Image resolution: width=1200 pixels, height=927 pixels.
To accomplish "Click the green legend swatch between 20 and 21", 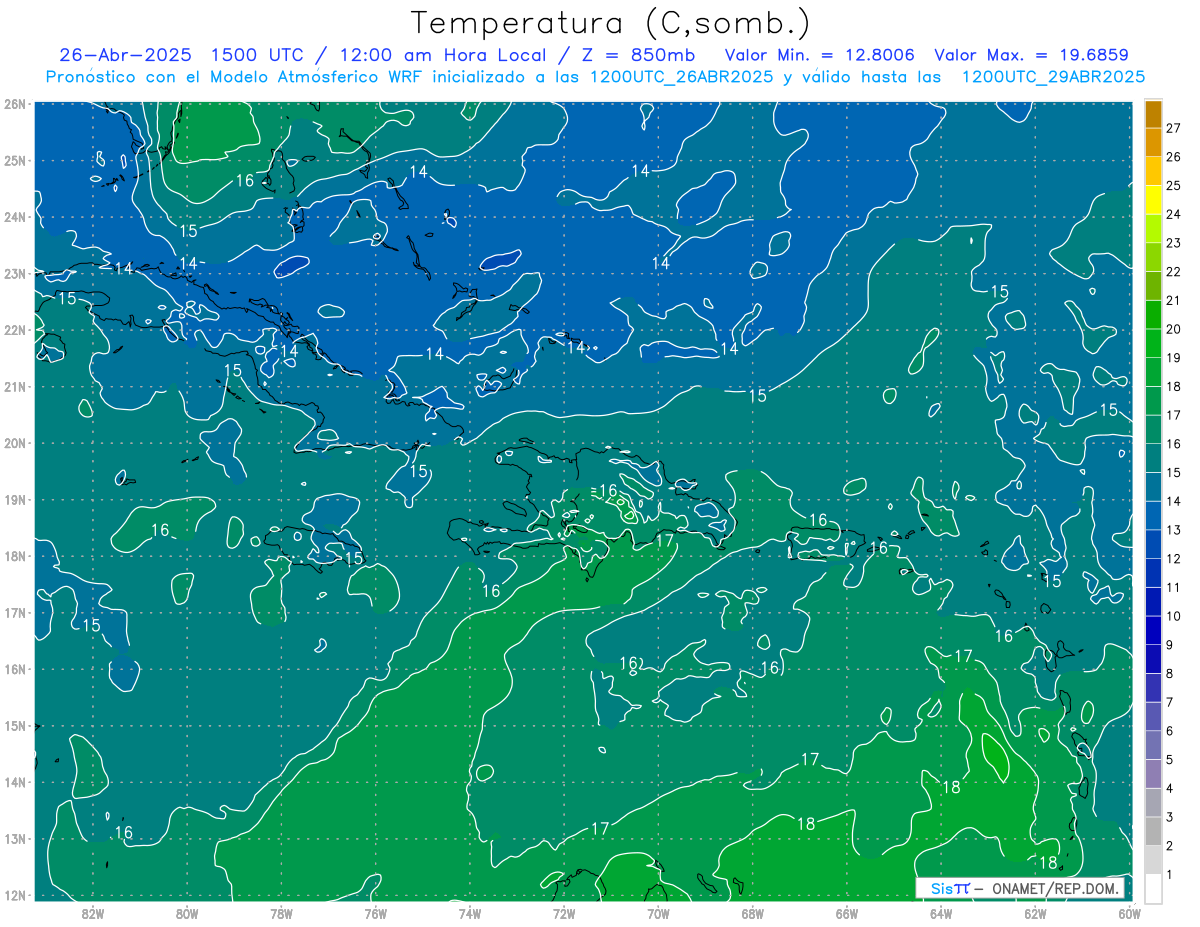I will coord(1153,315).
